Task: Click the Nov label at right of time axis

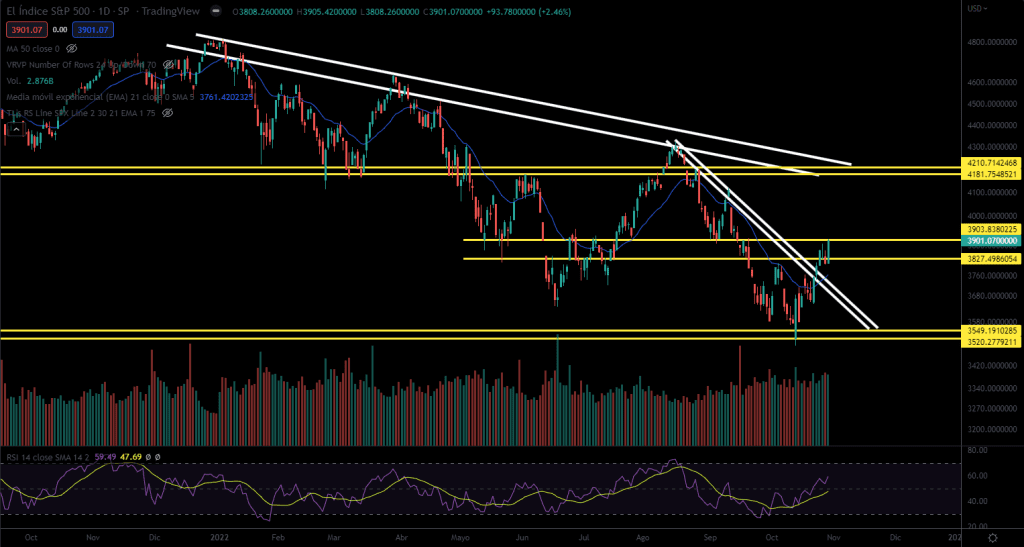Action: click(x=834, y=538)
